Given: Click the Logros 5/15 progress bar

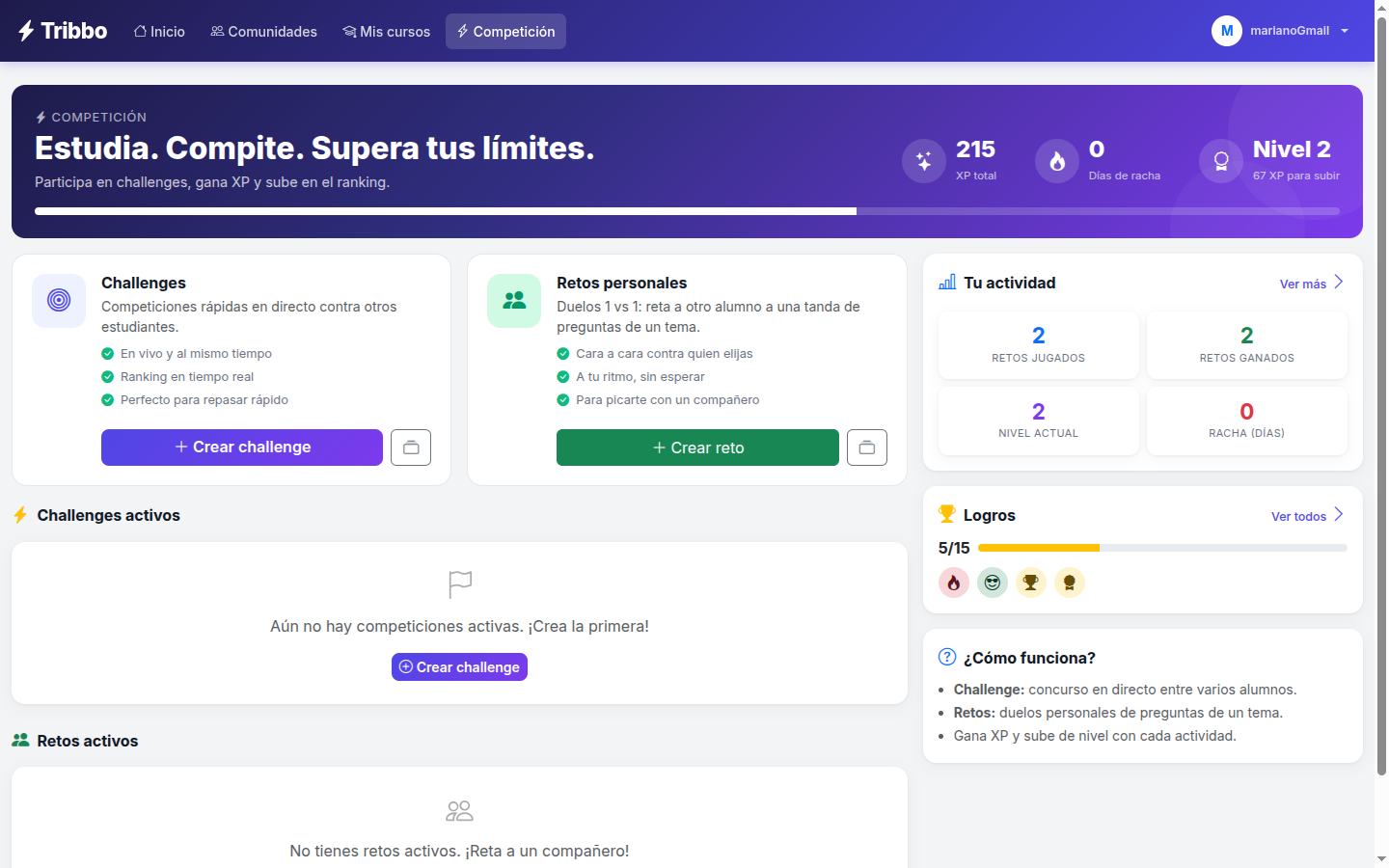Looking at the screenshot, I should (x=1162, y=548).
